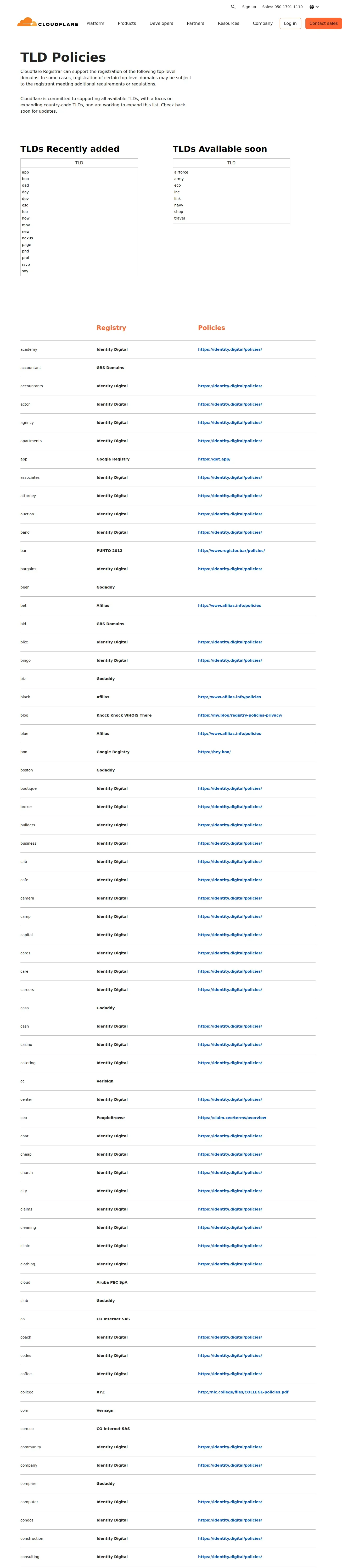342x1568 pixels.
Task: Open the Platform menu
Action: coord(95,23)
